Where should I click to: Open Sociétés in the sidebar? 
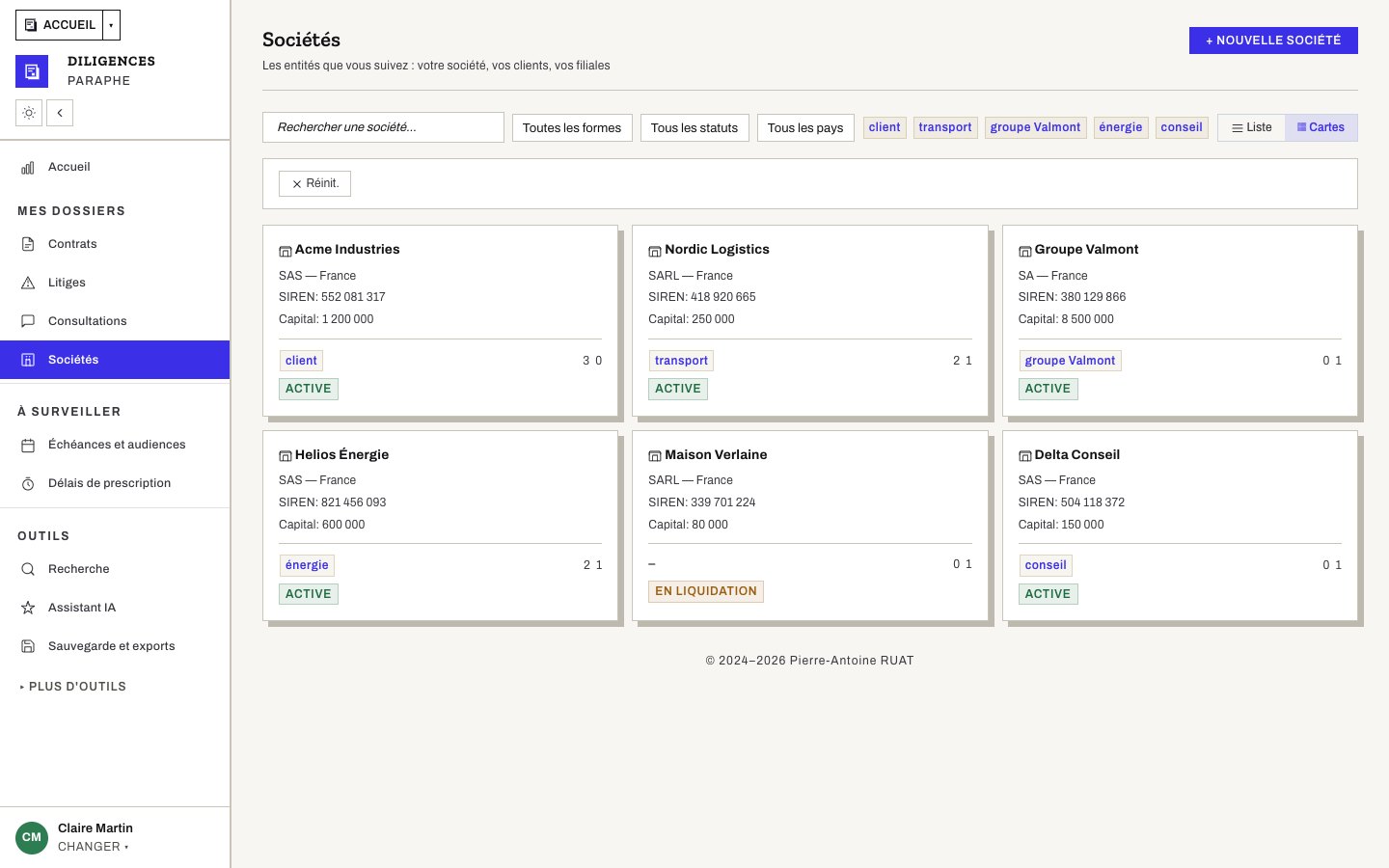[115, 360]
